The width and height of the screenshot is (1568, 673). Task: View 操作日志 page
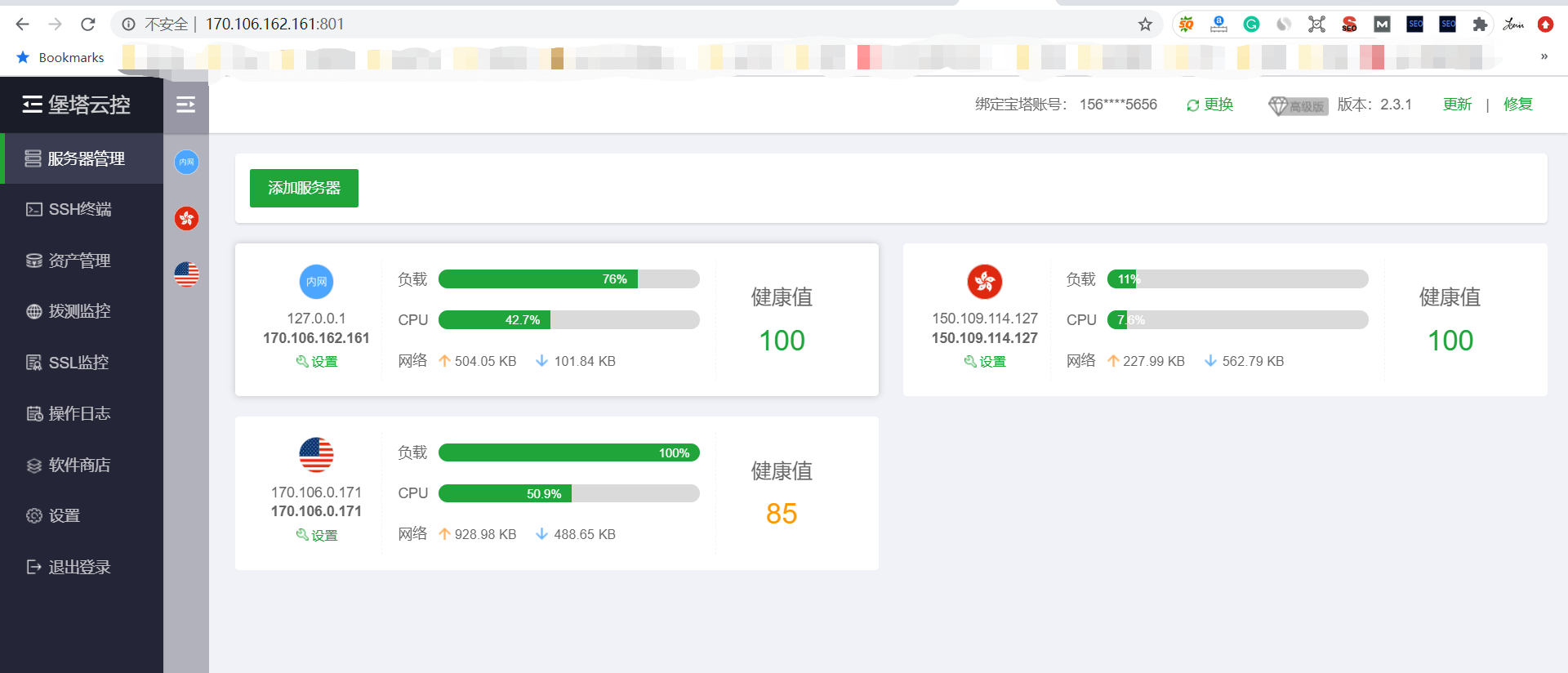(x=82, y=413)
